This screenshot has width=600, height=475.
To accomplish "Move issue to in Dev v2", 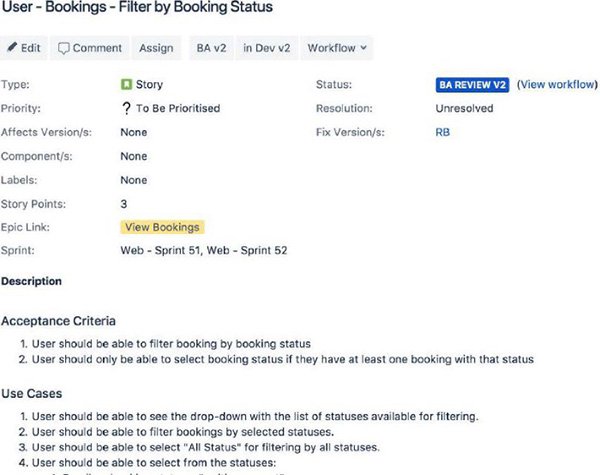I will click(267, 48).
